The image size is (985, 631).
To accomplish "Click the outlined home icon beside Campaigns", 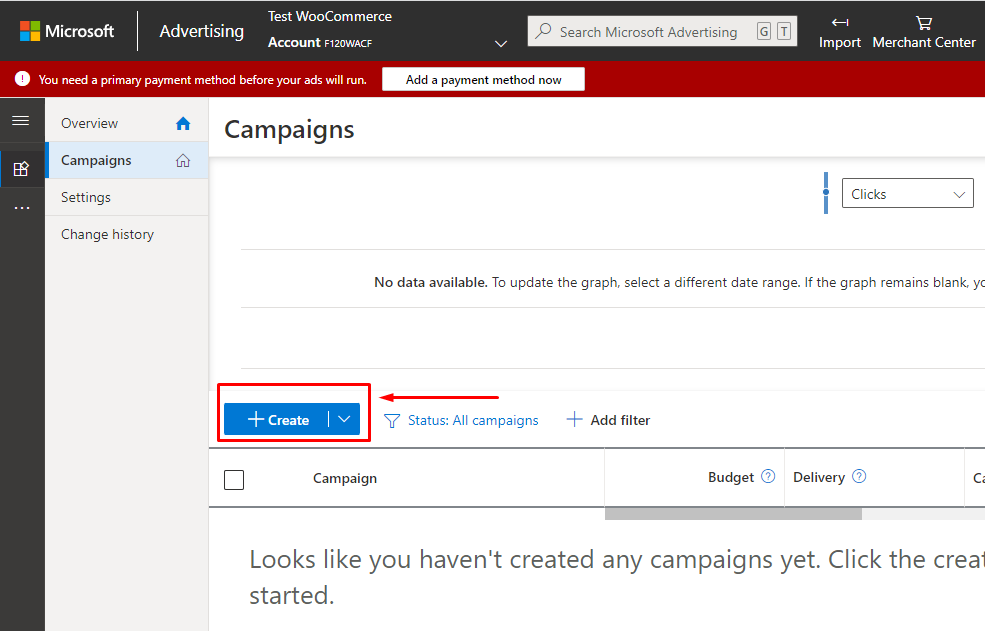I will point(183,160).
